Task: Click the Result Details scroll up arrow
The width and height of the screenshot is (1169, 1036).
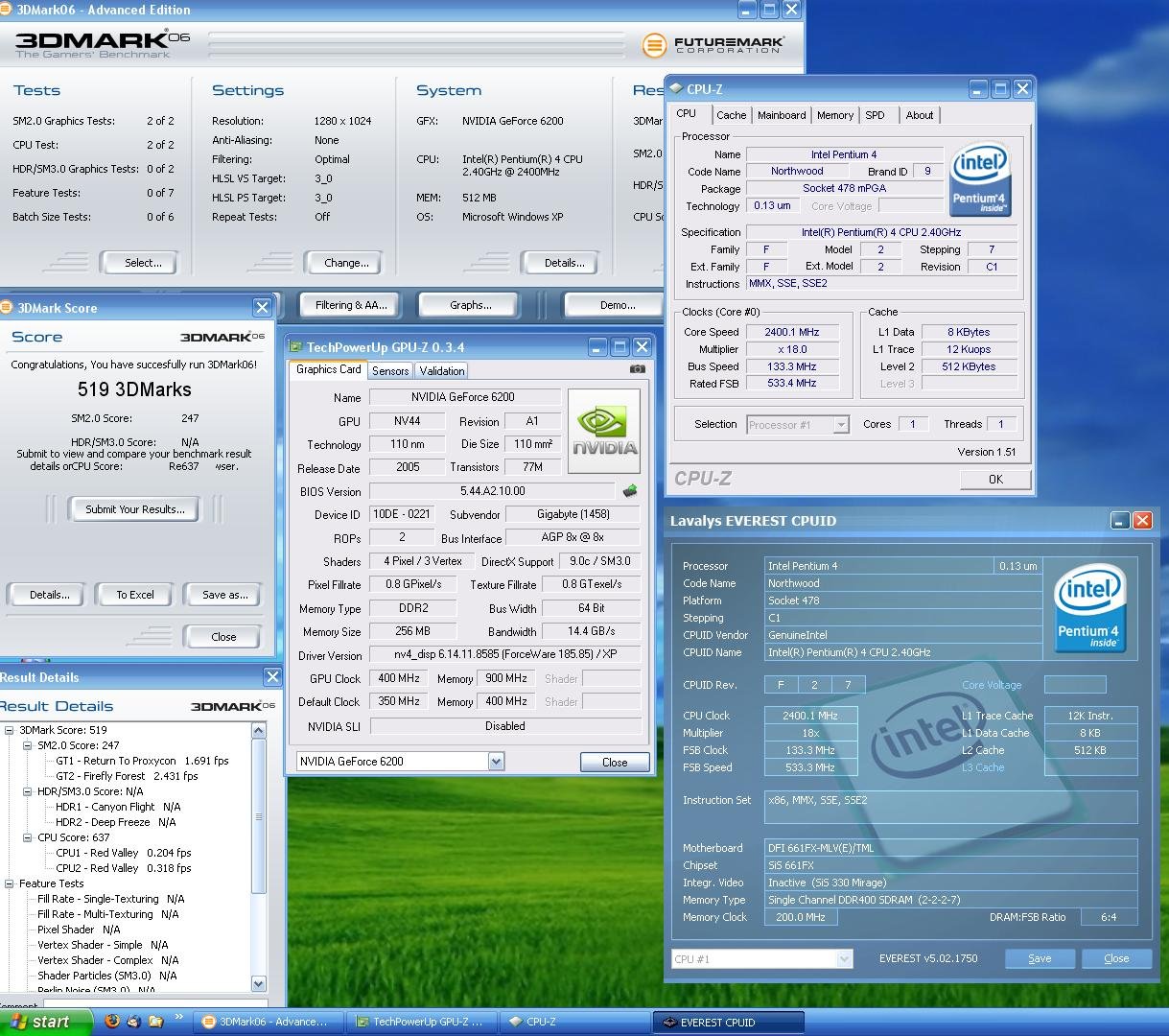Action: (x=258, y=731)
